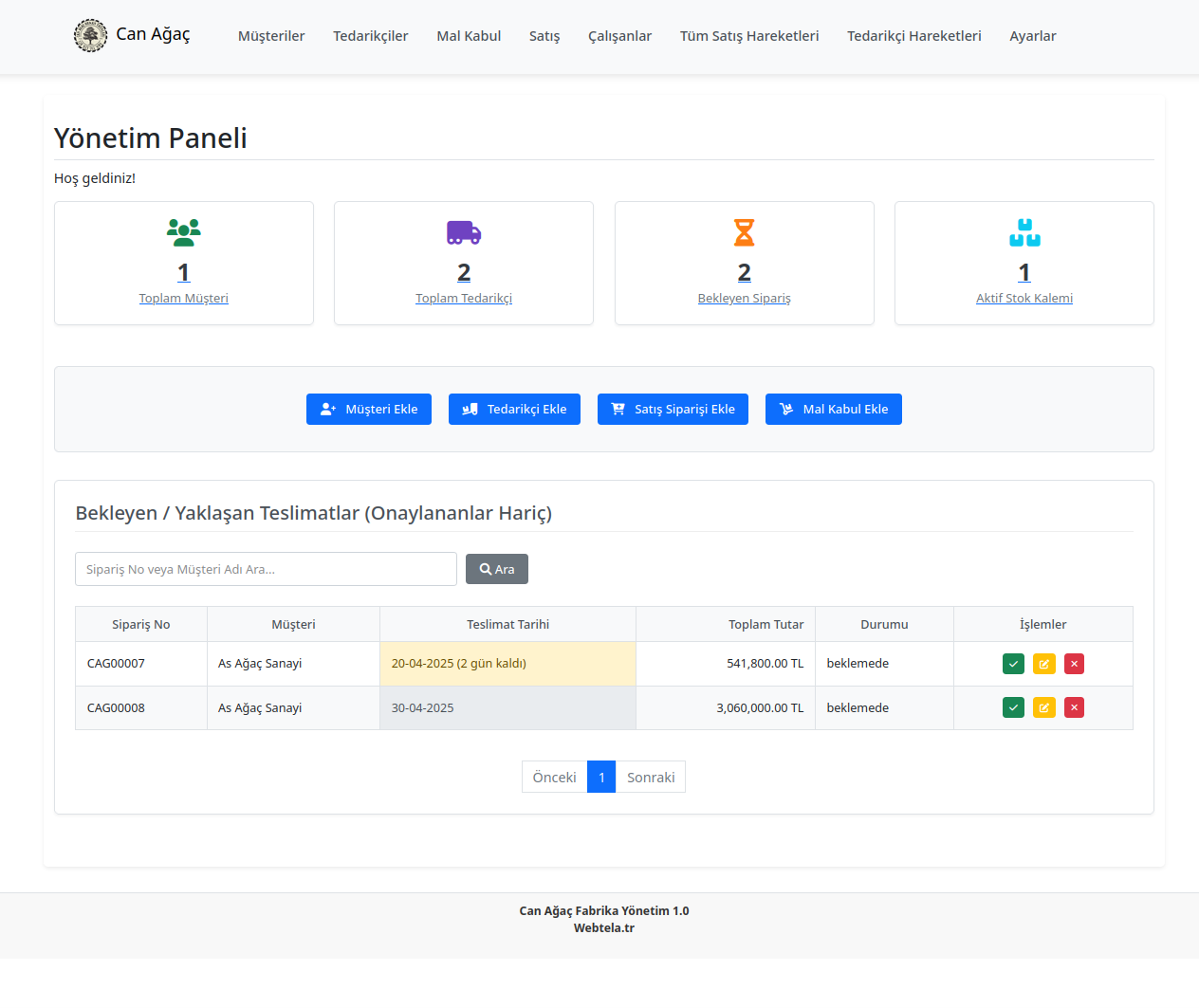Click the Bekleyen / Yaklaşan Teslimatlar heading
This screenshot has height=1008, width=1199.
(x=314, y=513)
